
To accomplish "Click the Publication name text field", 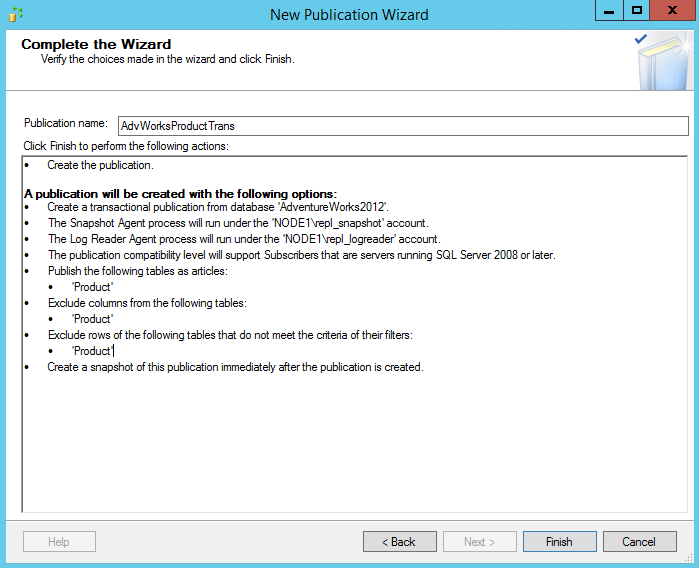I will [x=402, y=126].
